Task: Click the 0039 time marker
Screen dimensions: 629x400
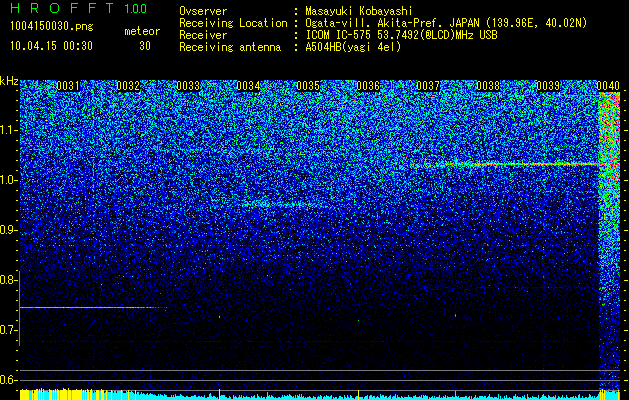Action: point(548,86)
